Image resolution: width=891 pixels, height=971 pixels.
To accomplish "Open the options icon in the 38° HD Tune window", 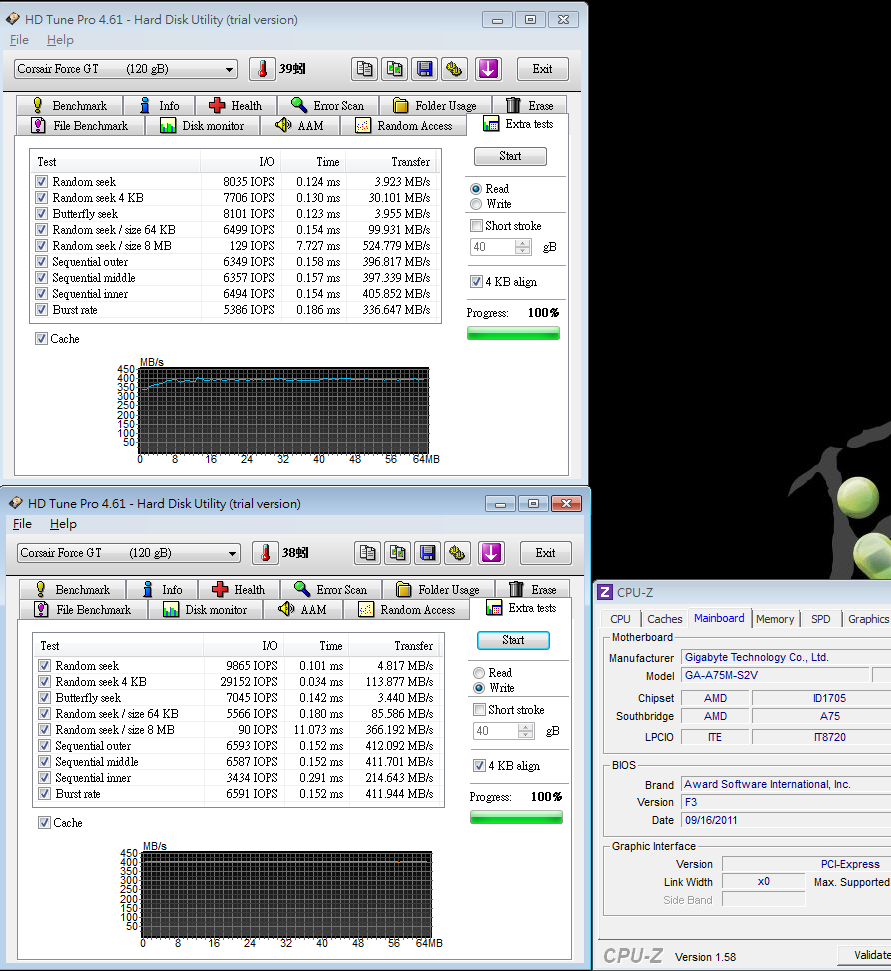I will (x=458, y=553).
